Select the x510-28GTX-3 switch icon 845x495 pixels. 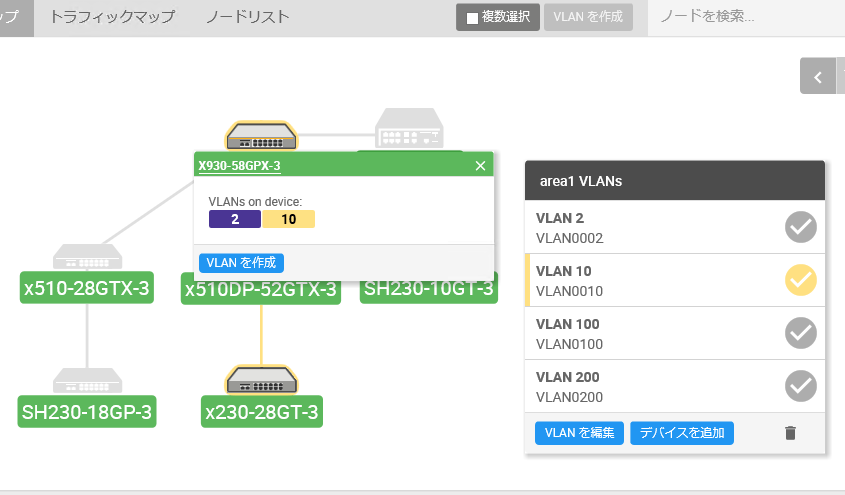click(87, 257)
